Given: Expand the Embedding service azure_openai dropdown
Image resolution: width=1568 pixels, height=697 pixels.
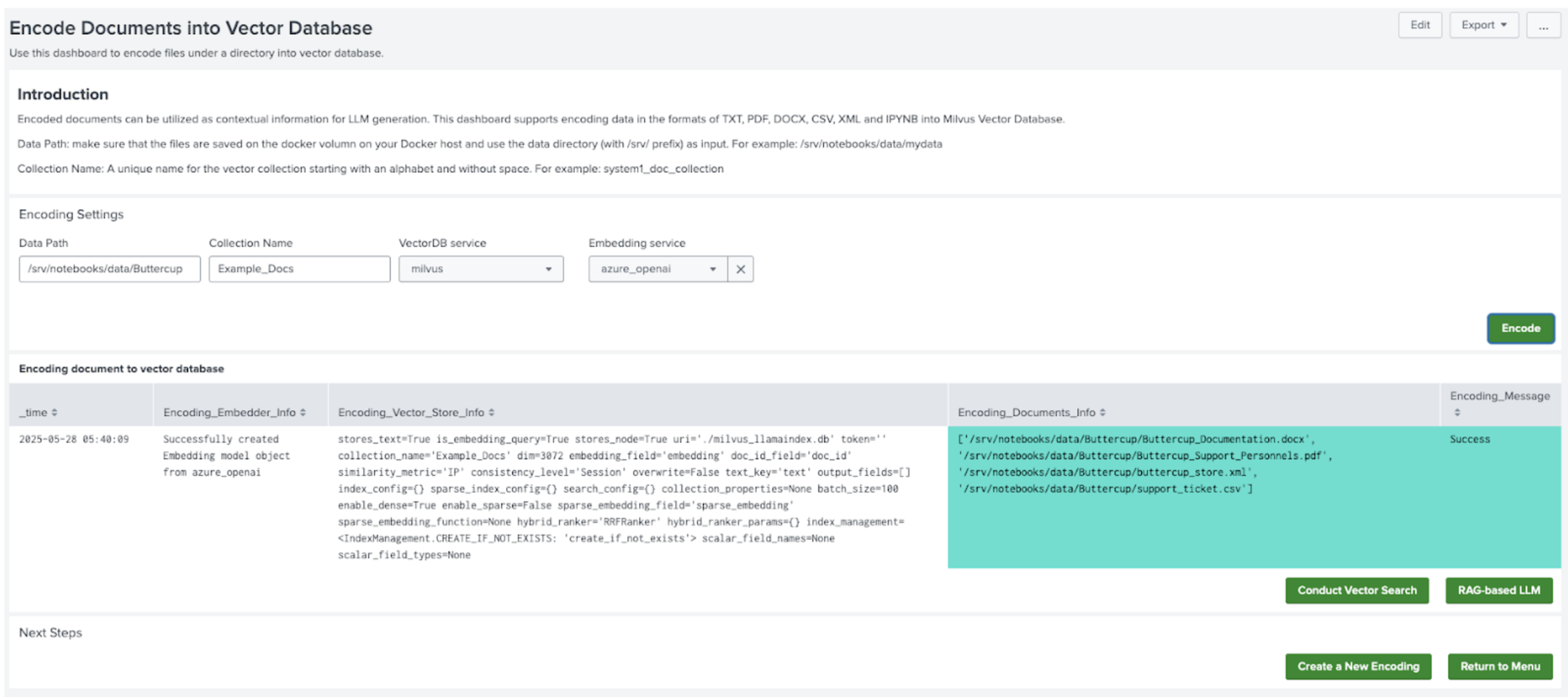Looking at the screenshot, I should 657,269.
